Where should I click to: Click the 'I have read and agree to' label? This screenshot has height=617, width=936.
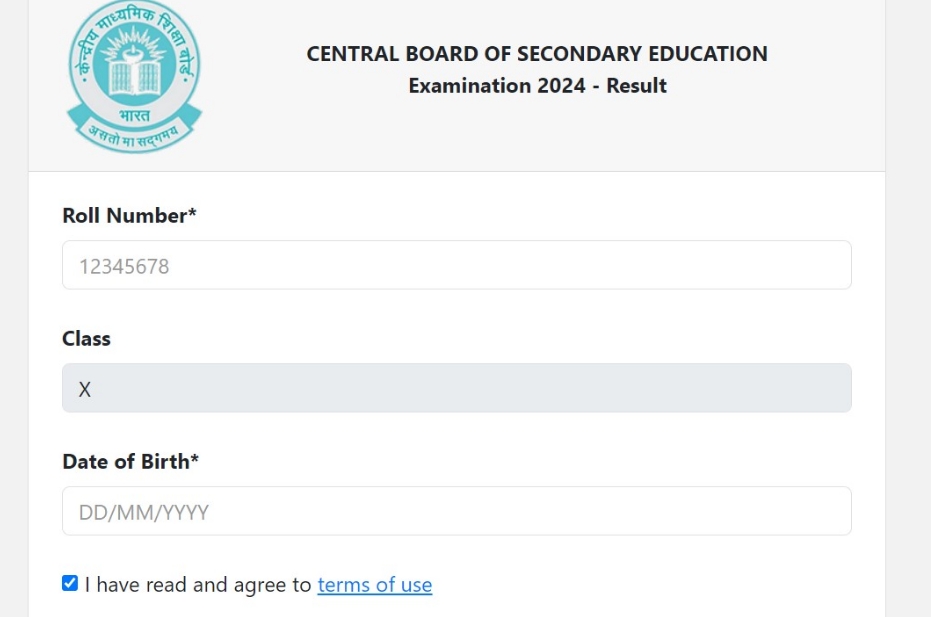coord(198,585)
